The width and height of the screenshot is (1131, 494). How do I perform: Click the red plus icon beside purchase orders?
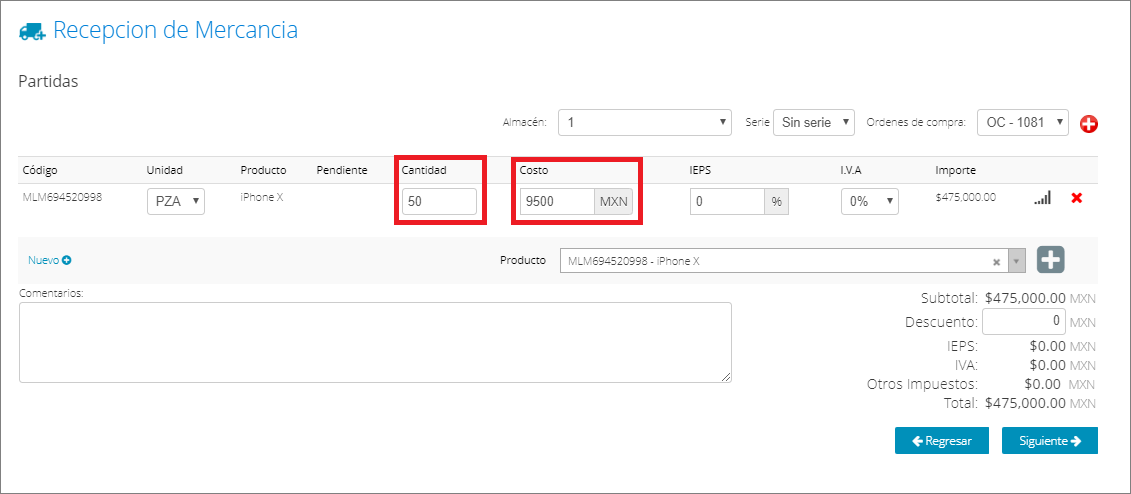(x=1088, y=124)
